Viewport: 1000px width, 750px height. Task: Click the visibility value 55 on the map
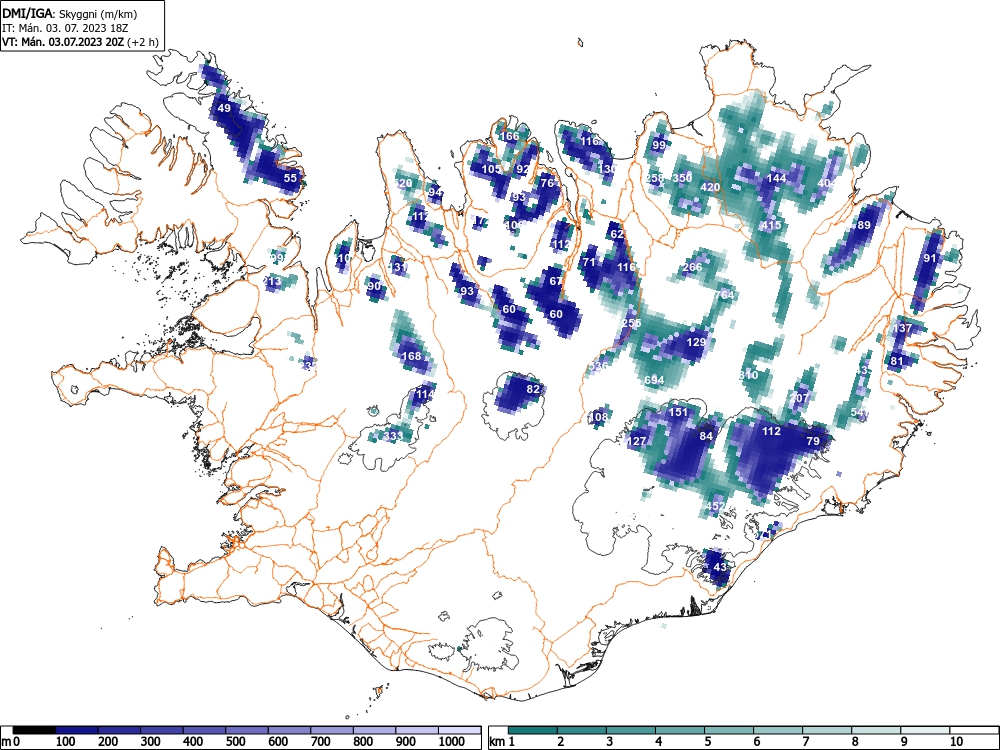coord(290,178)
